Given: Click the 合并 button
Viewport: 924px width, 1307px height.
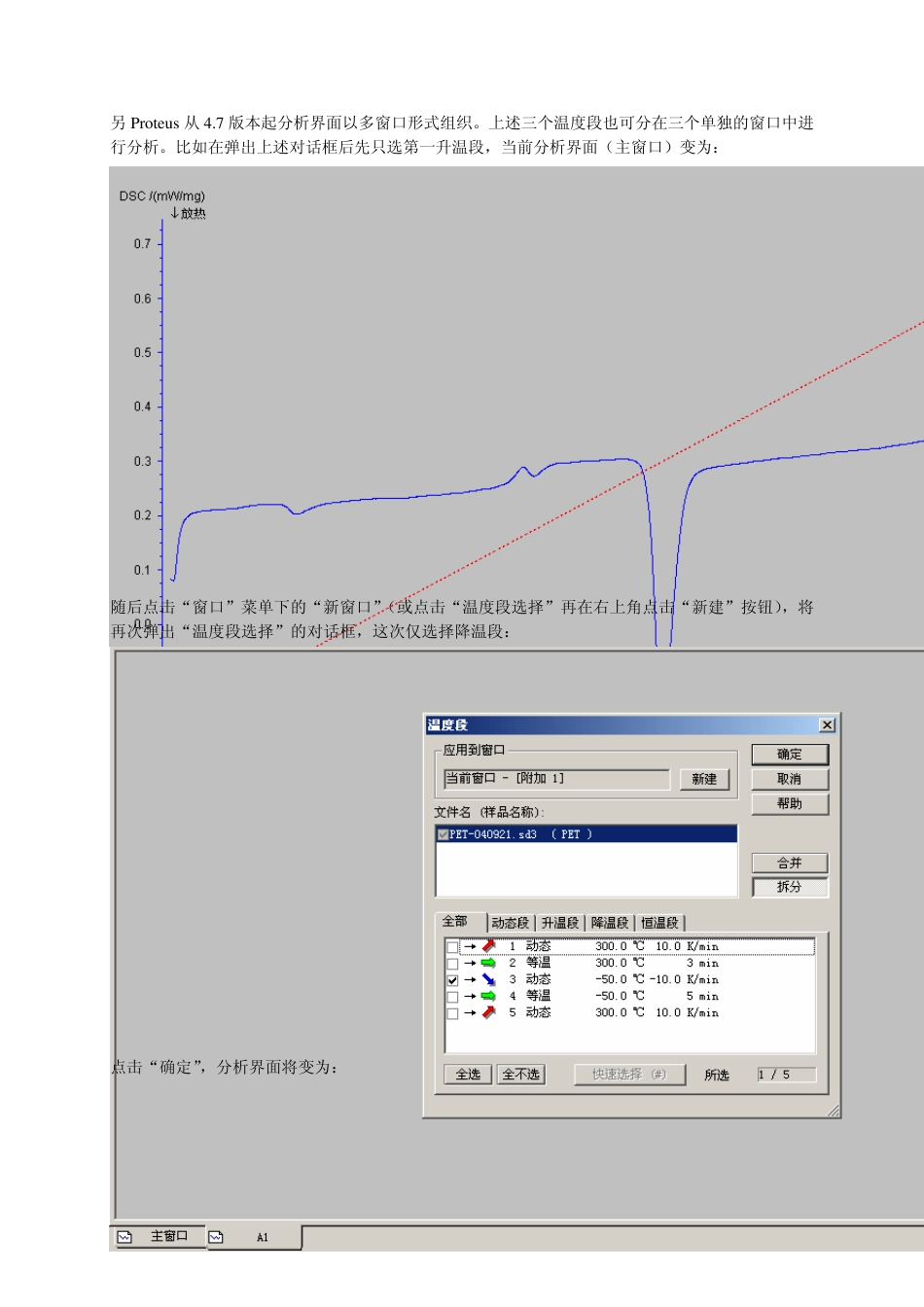Looking at the screenshot, I should (x=790, y=863).
